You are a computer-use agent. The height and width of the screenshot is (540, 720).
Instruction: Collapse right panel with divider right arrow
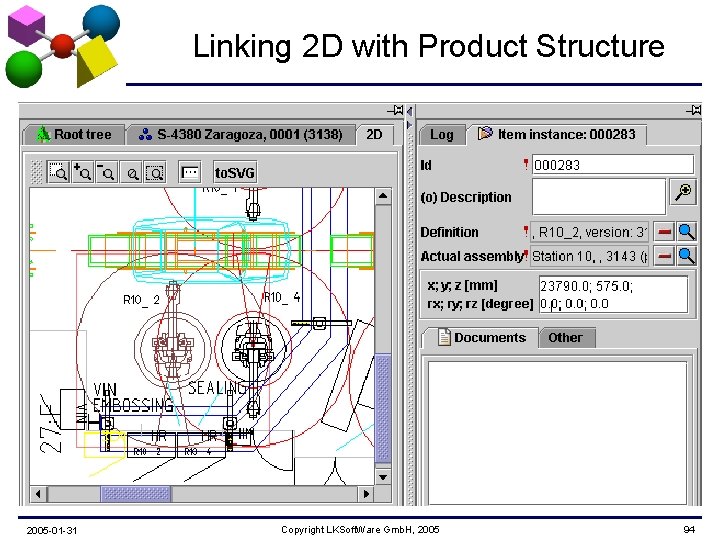(409, 124)
